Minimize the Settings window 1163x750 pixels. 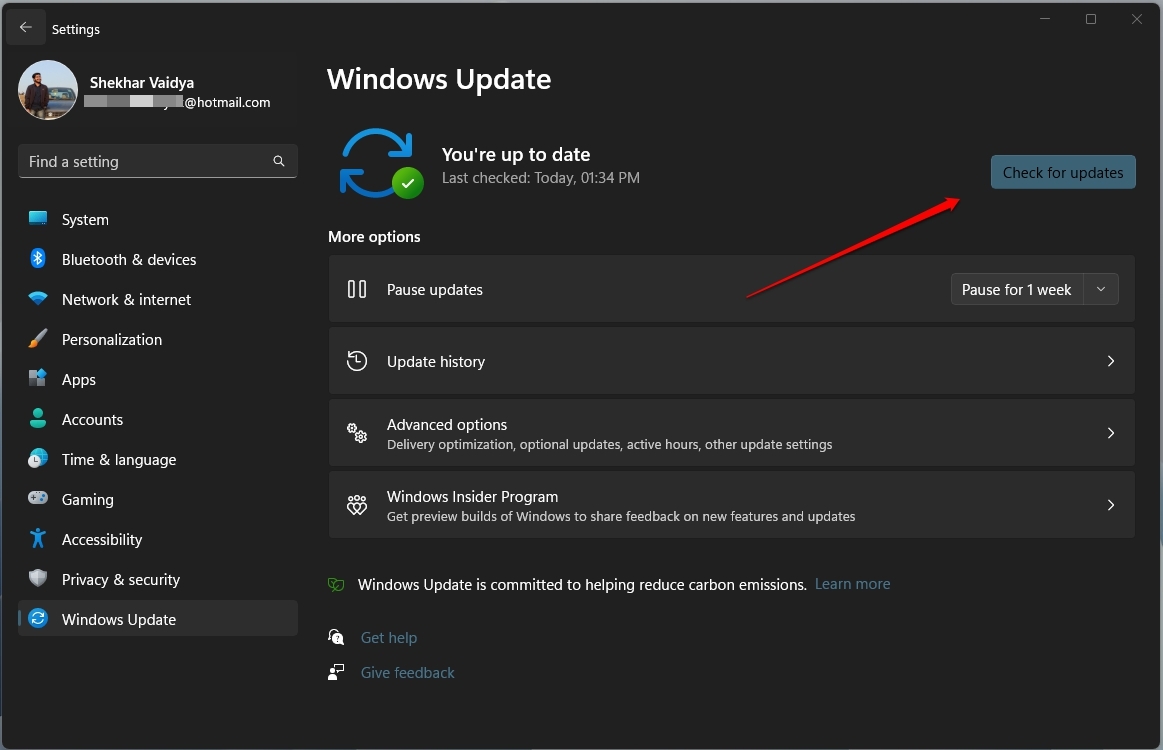pos(1045,19)
